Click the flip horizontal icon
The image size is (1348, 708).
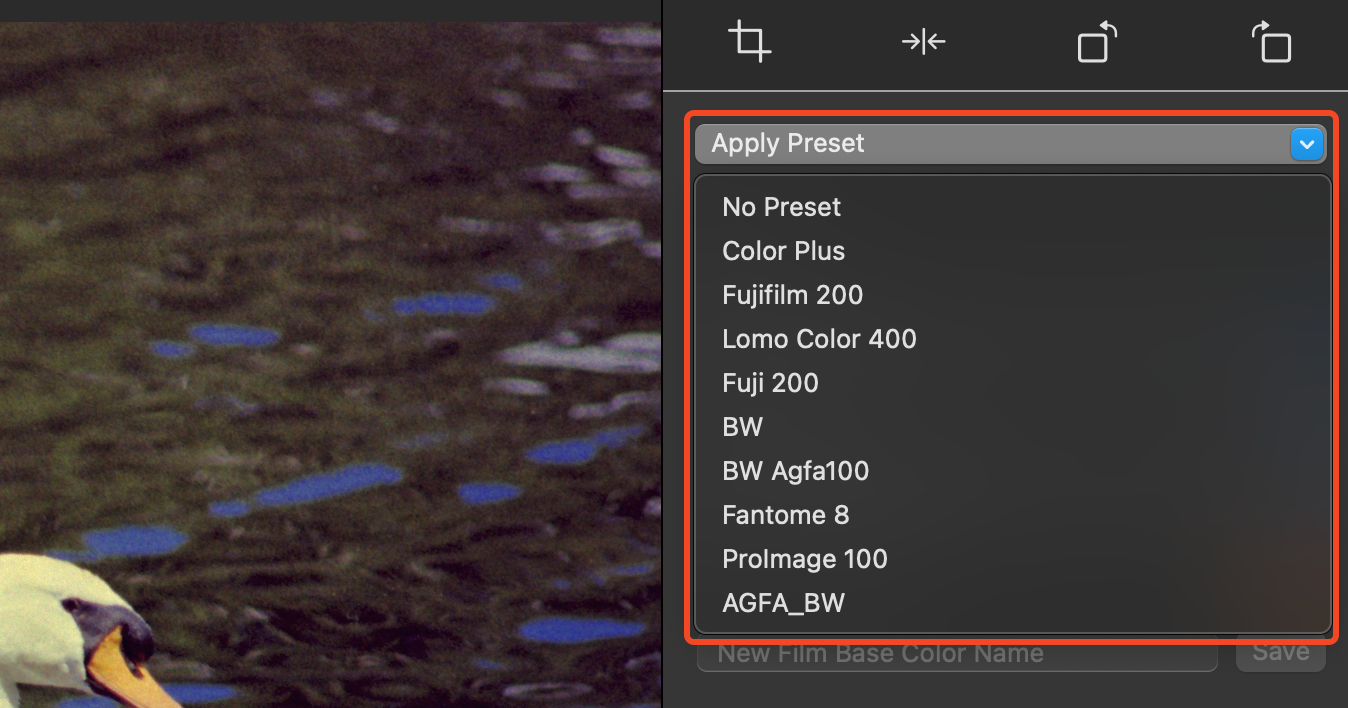pyautogui.click(x=922, y=41)
